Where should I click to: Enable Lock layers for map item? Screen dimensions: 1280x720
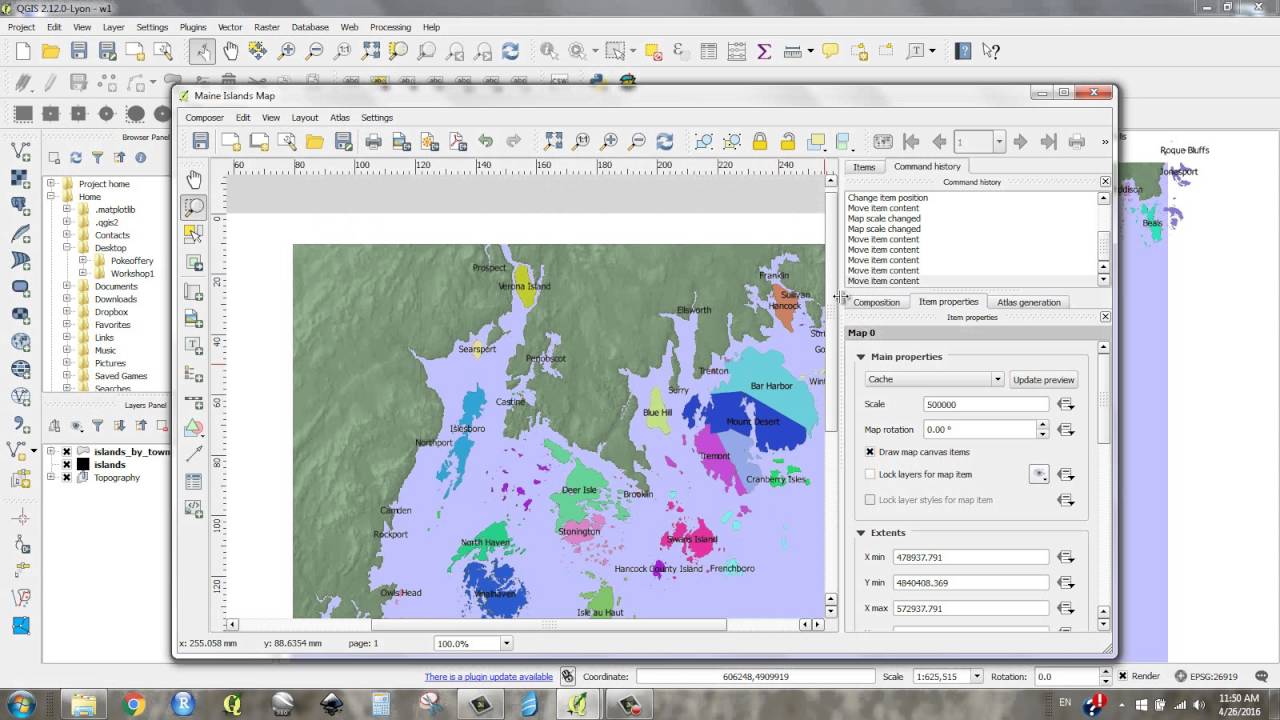click(870, 475)
